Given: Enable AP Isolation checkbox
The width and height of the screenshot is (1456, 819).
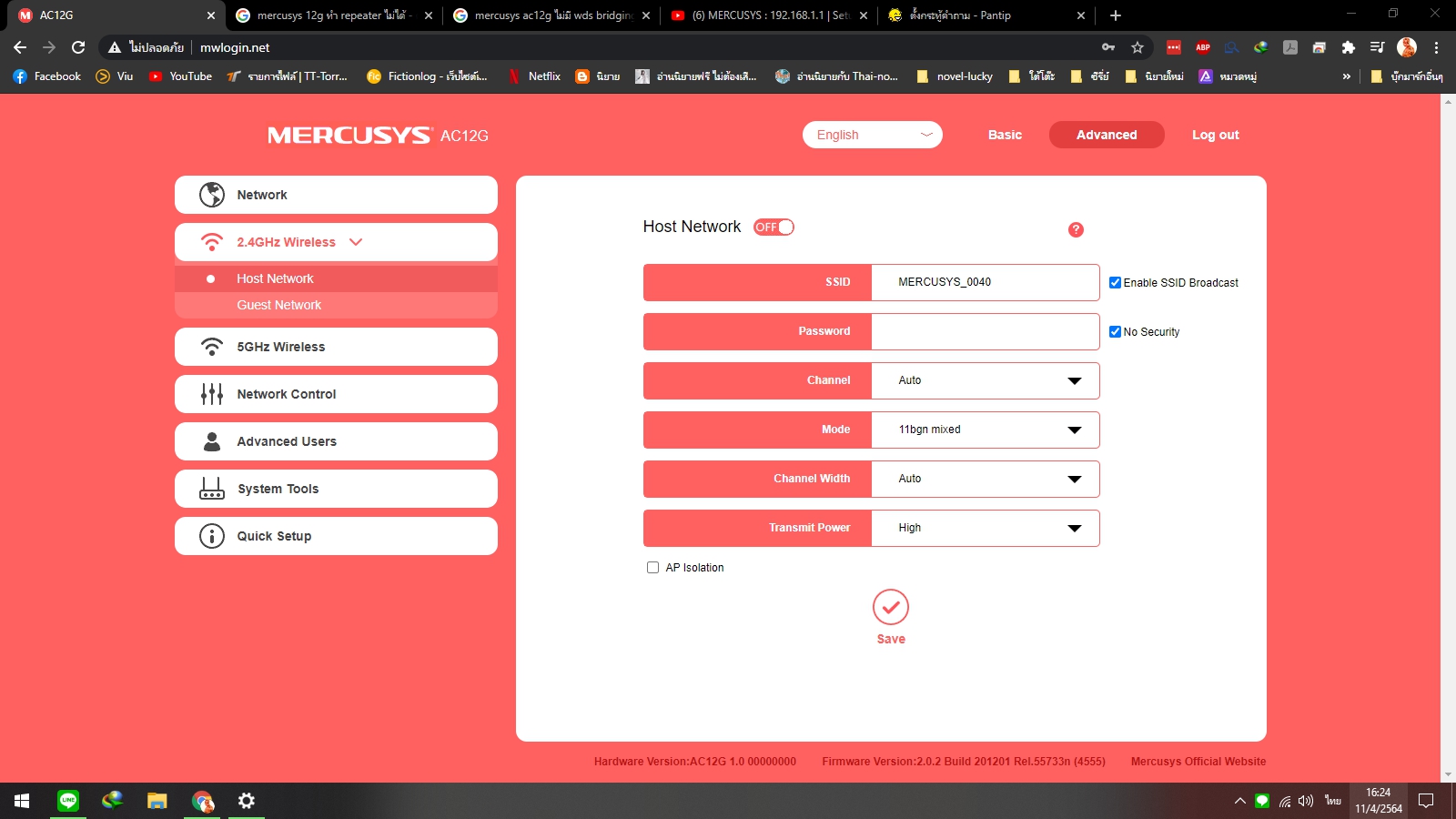Looking at the screenshot, I should coord(652,568).
